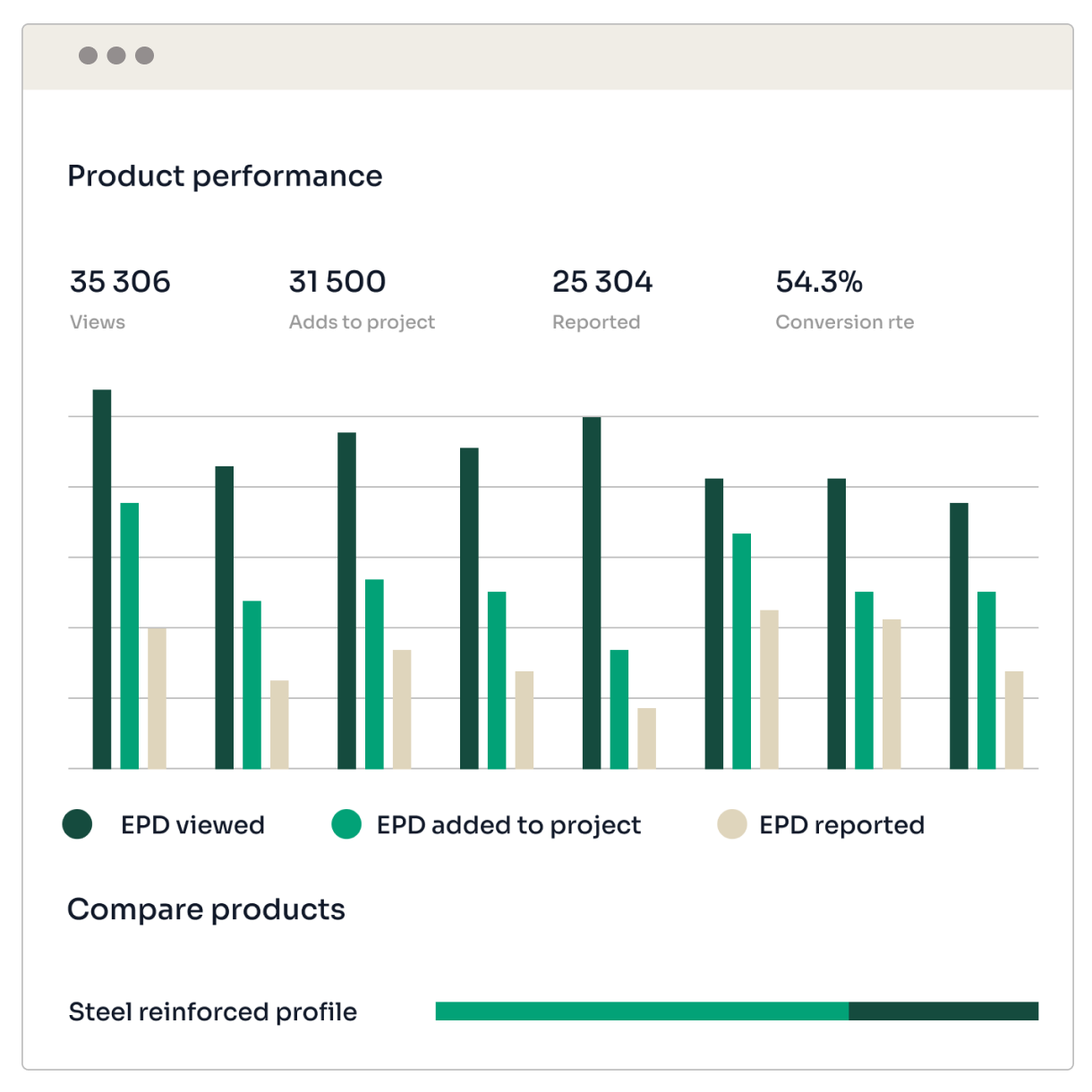Switch to the Compare products section
The image size is (1092, 1092).
click(206, 909)
